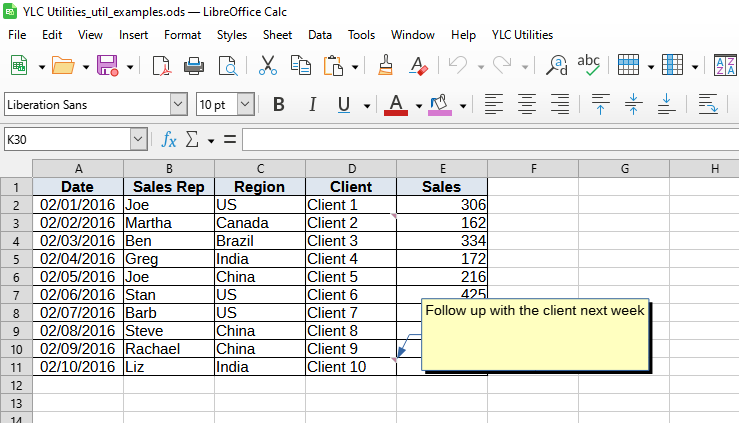739x423 pixels.
Task: Open the font size dropdown
Action: coord(246,104)
